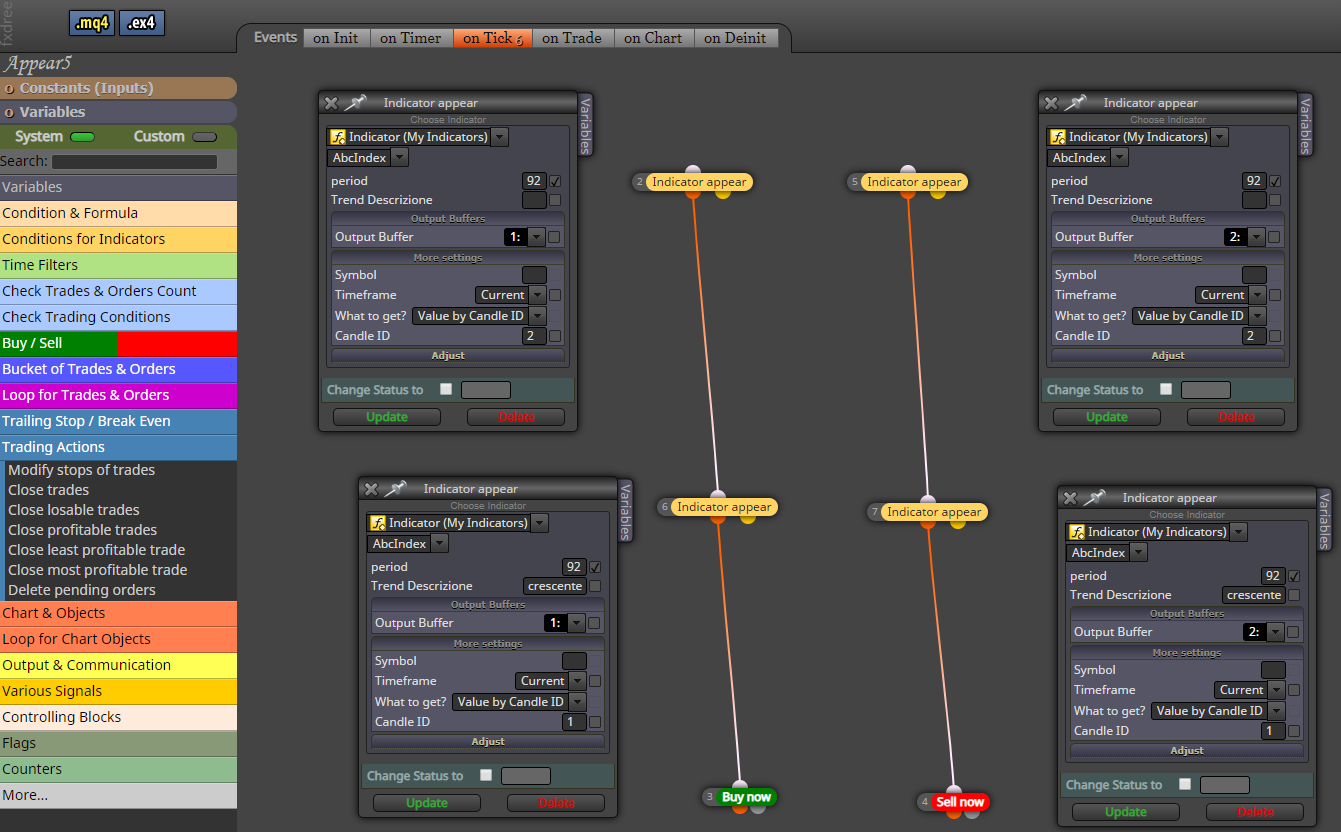The height and width of the screenshot is (832, 1341).
Task: Close the Buffer 2:, Candle ID 1 indicator panel
Action: 1070,498
